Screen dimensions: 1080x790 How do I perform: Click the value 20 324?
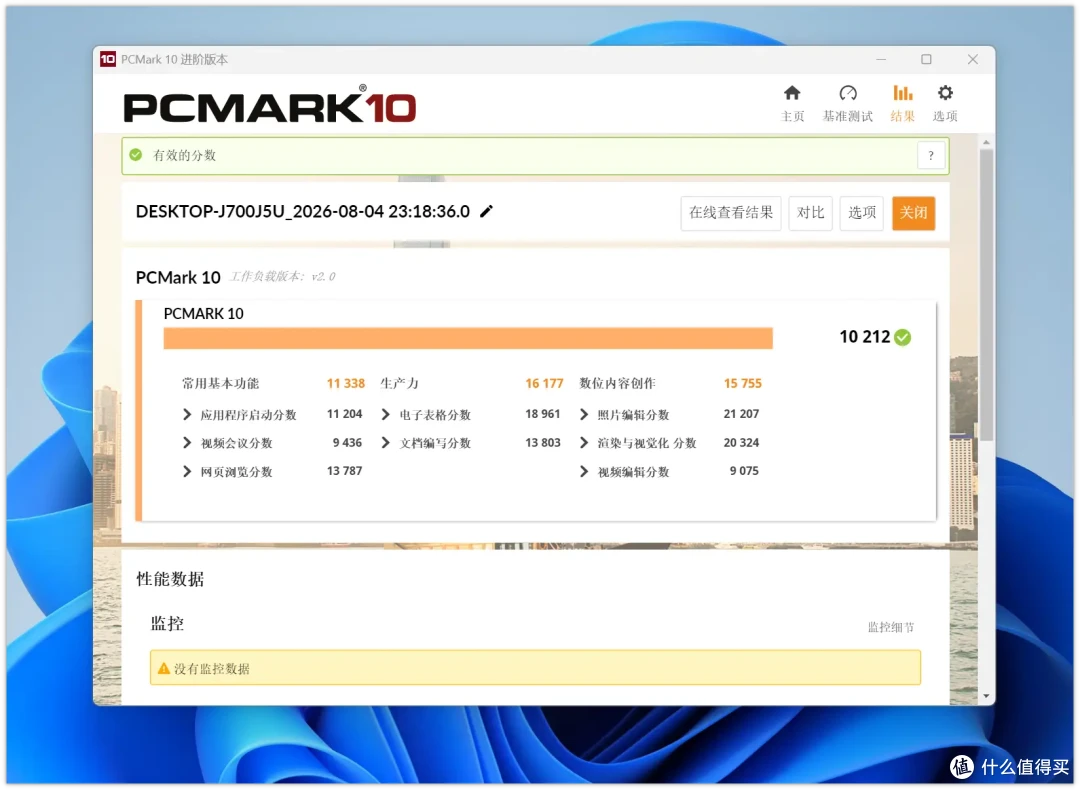[741, 442]
